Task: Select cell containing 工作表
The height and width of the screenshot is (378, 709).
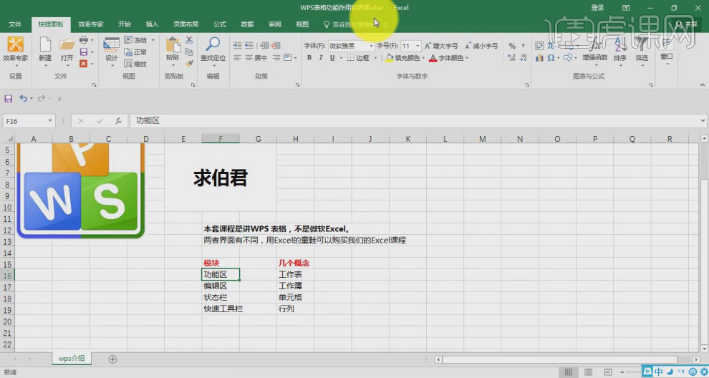Action: click(x=295, y=274)
